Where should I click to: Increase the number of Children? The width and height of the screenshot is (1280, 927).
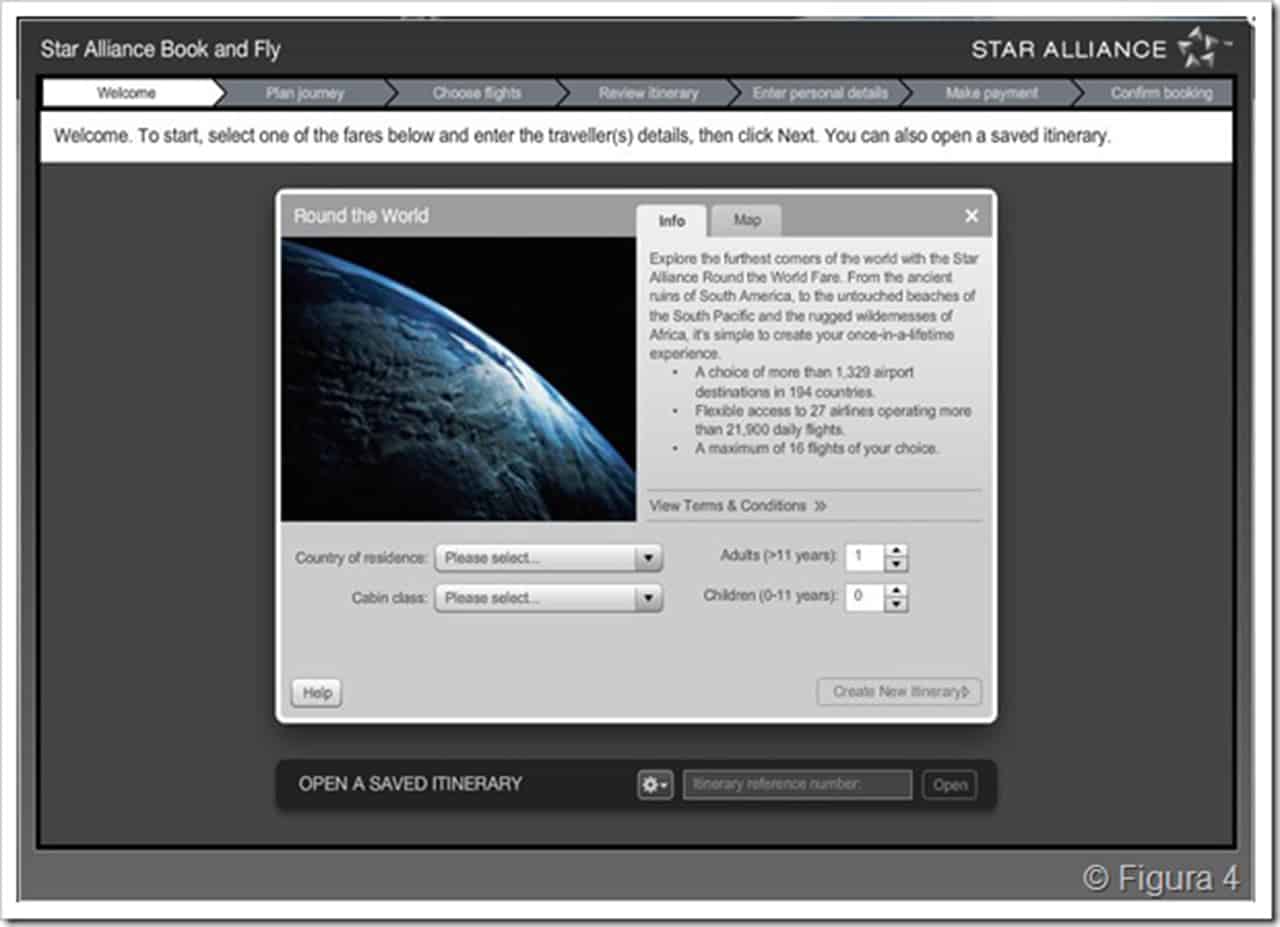click(x=897, y=591)
